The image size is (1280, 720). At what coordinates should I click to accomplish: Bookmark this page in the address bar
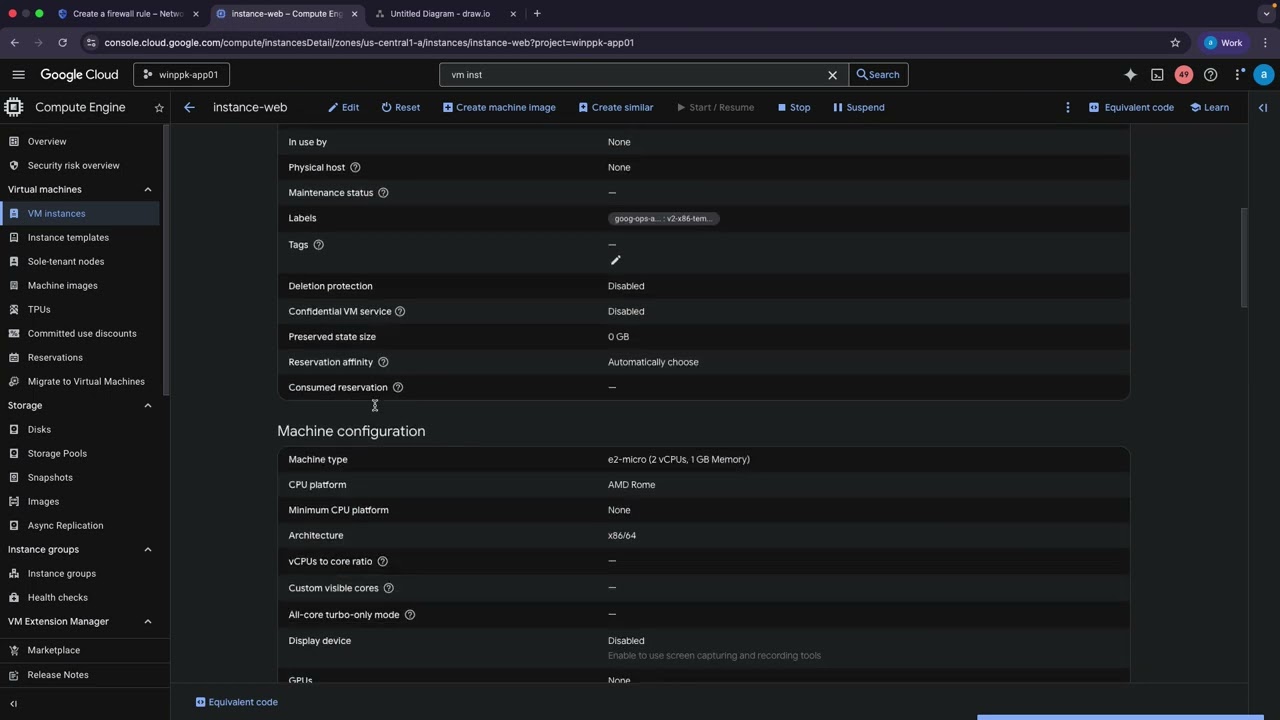pos(1175,43)
